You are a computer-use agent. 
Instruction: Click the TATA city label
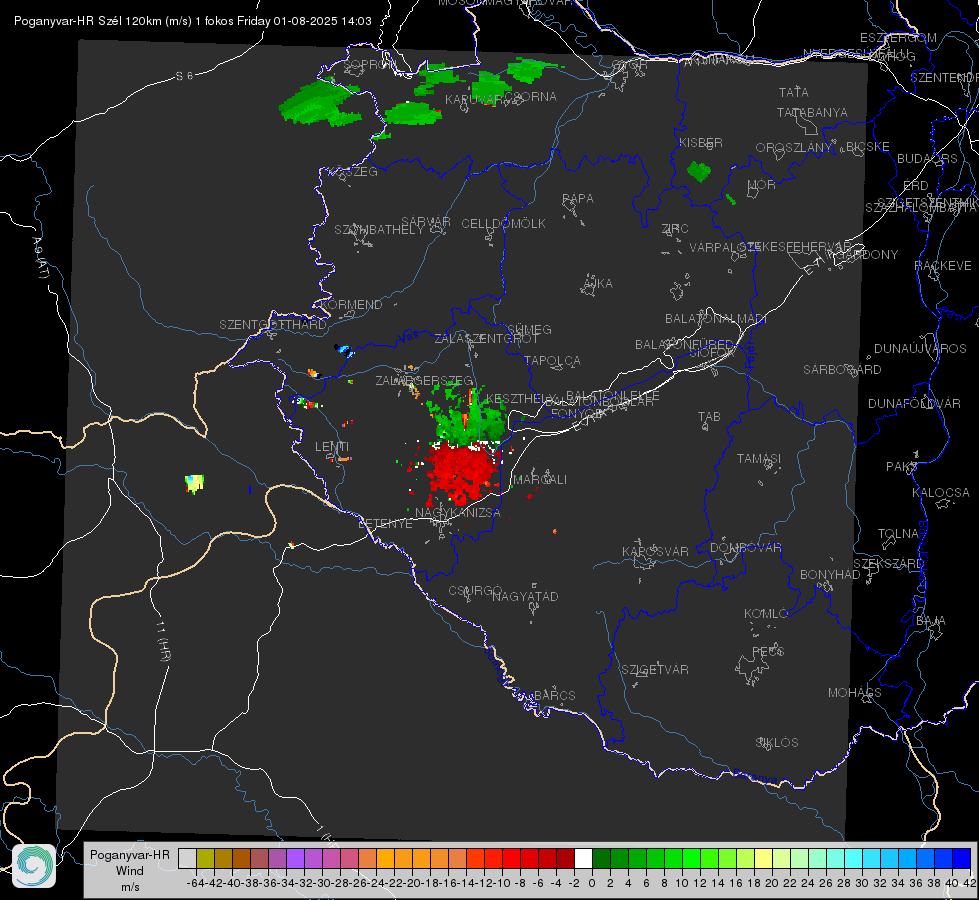pos(794,92)
